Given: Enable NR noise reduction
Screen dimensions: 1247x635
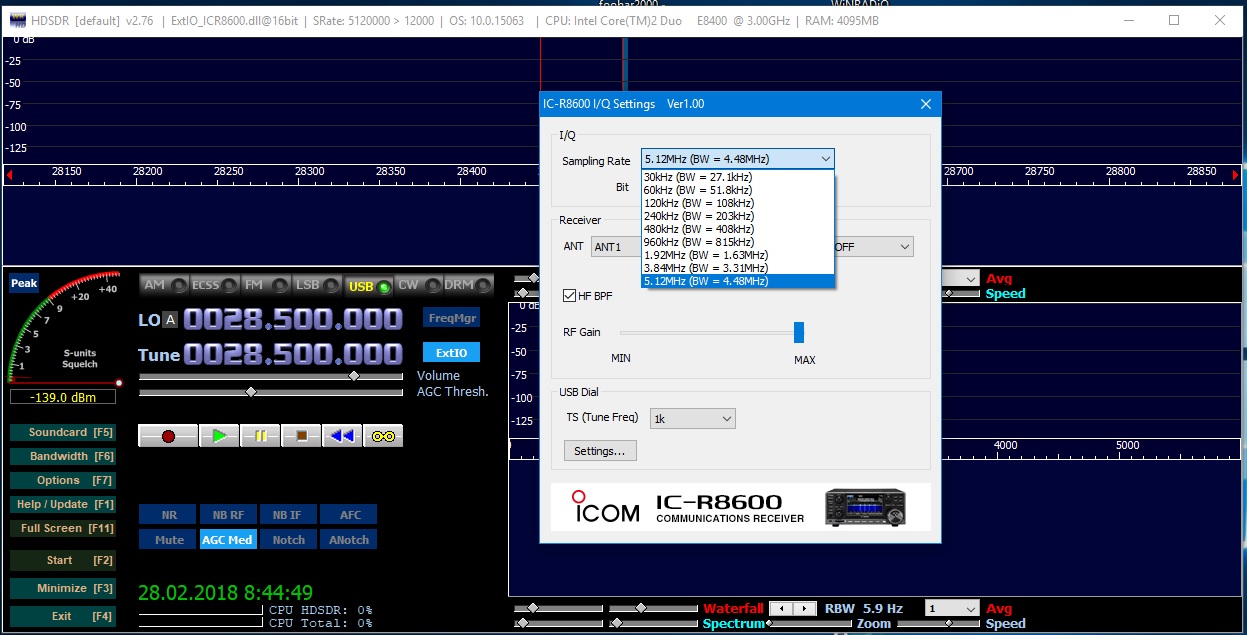Looking at the screenshot, I should click(169, 515).
